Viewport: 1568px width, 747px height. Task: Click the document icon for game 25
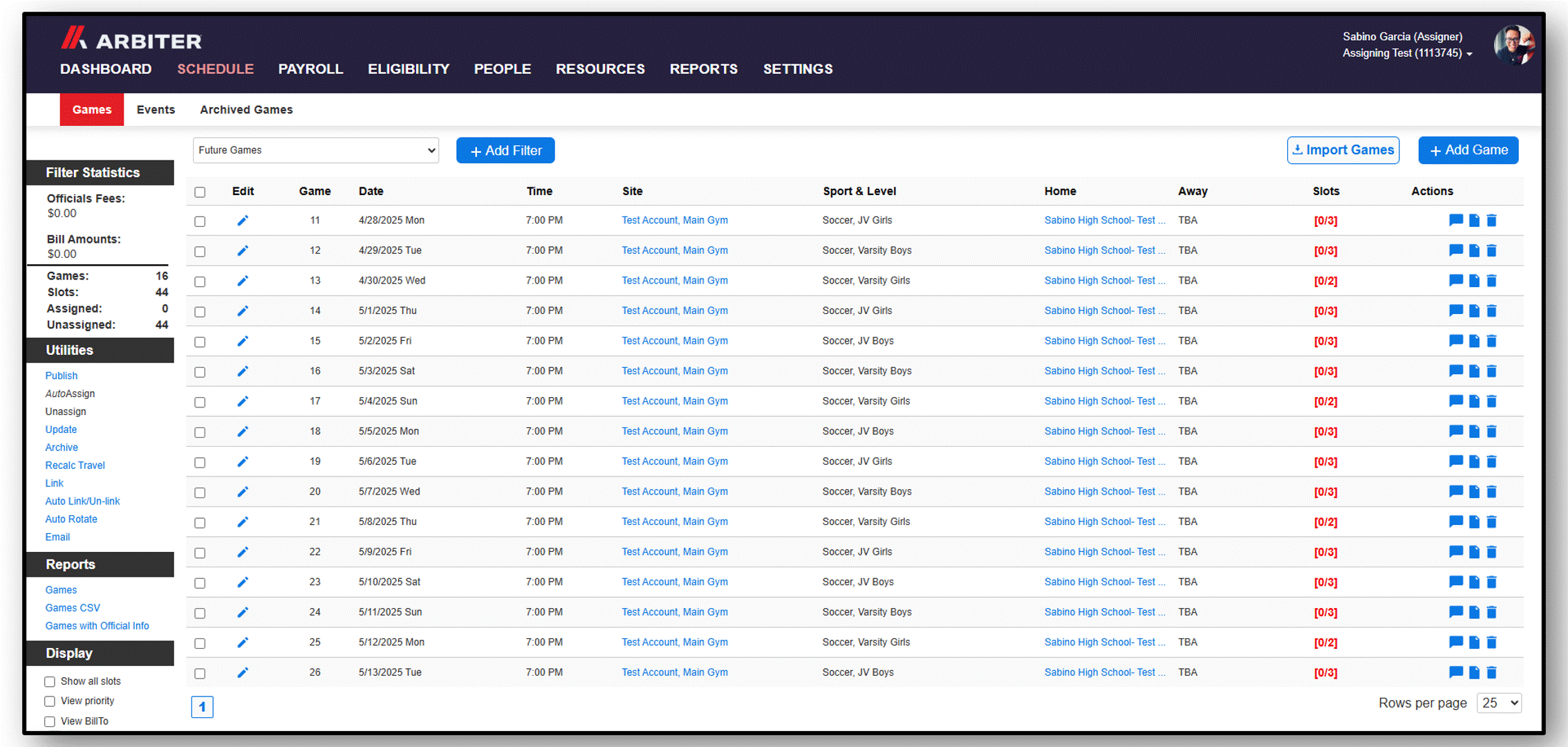(x=1475, y=643)
